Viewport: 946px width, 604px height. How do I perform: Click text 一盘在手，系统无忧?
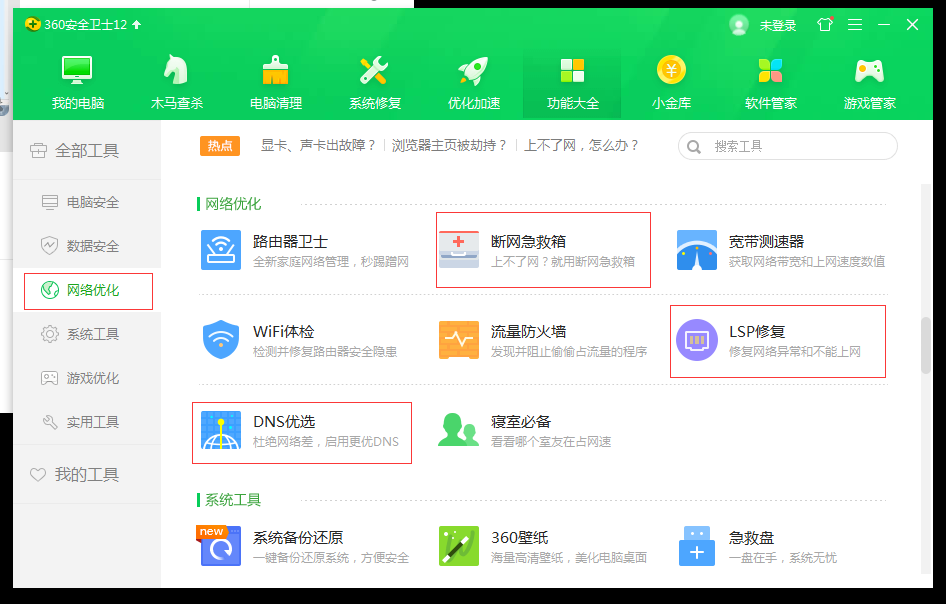pos(783,558)
